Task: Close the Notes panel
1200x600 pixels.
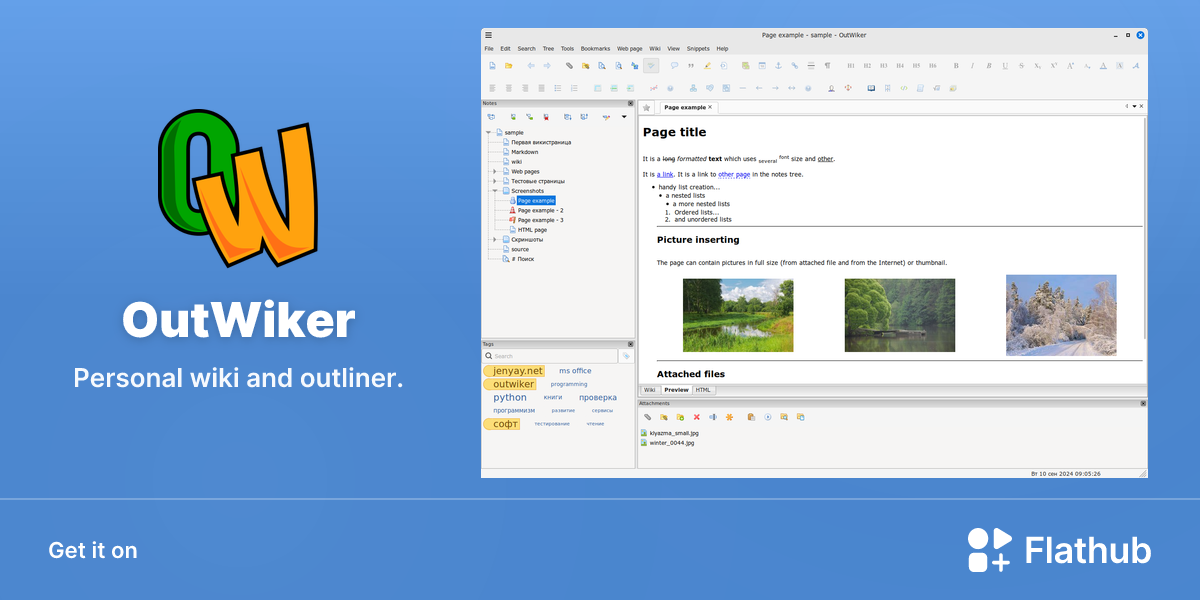Action: coord(630,103)
